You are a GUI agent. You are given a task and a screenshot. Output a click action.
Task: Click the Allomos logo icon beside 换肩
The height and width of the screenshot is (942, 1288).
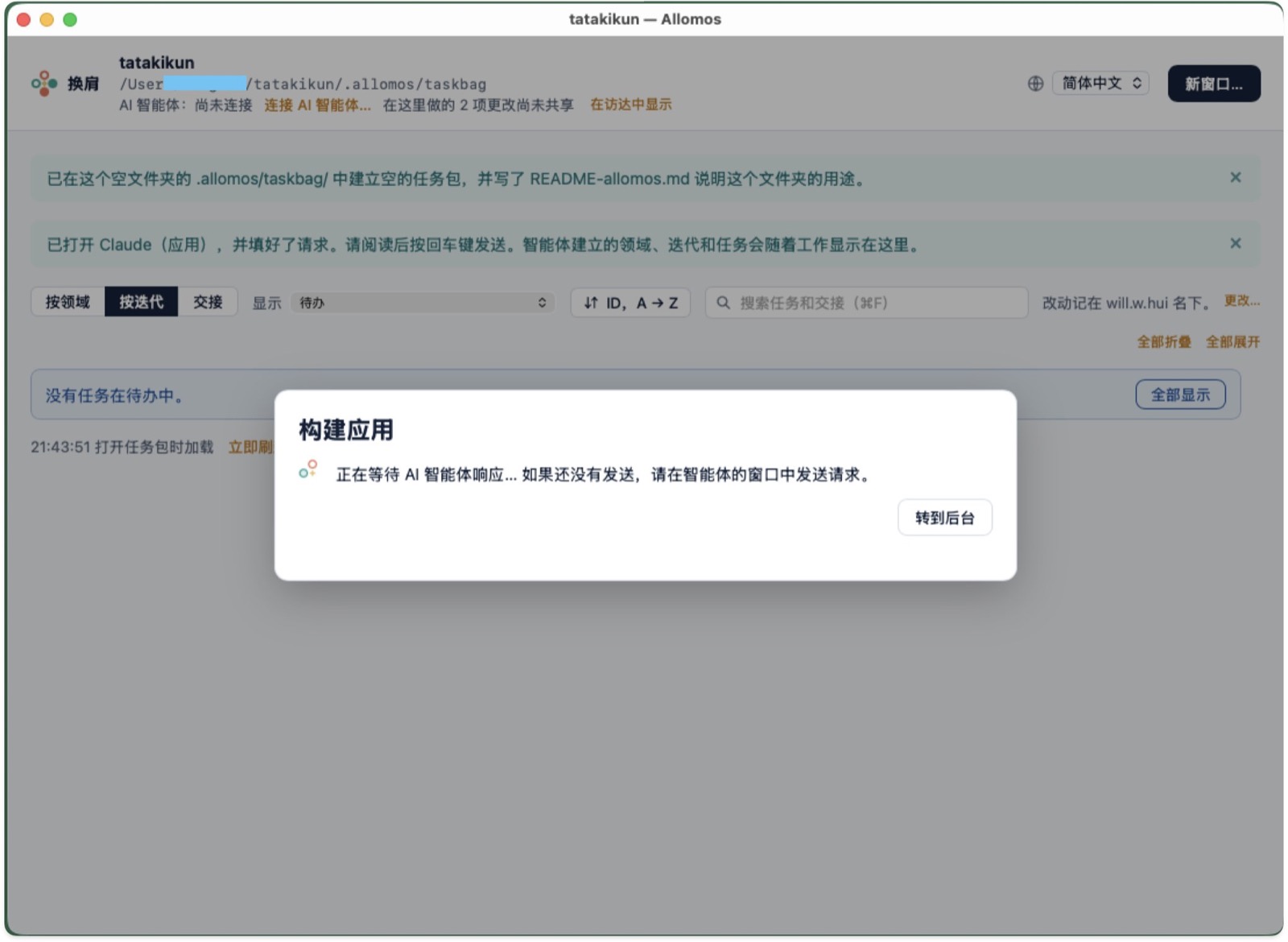pos(44,83)
